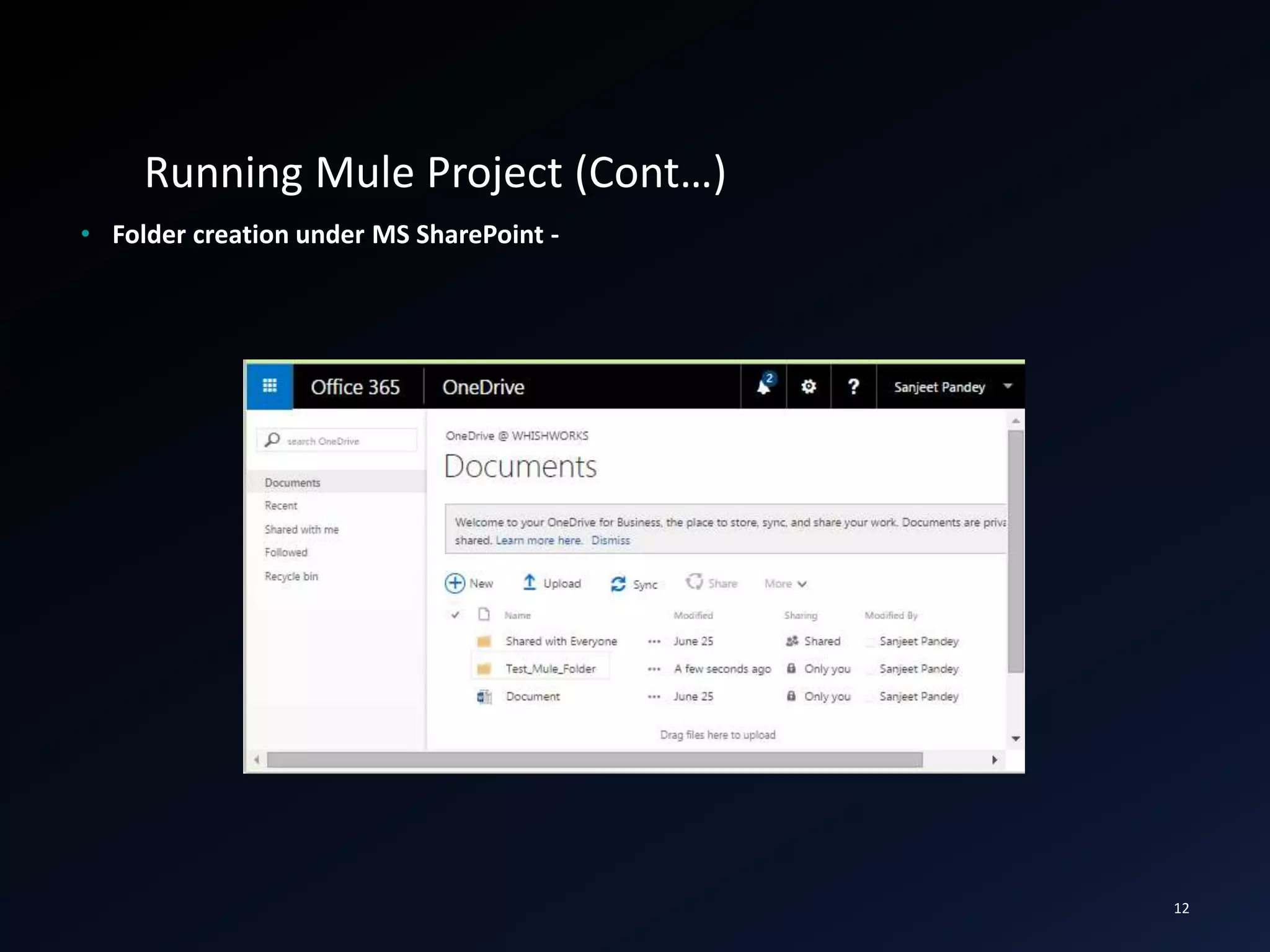The width and height of the screenshot is (1270, 952).
Task: Open the settings gear icon
Action: pos(809,387)
